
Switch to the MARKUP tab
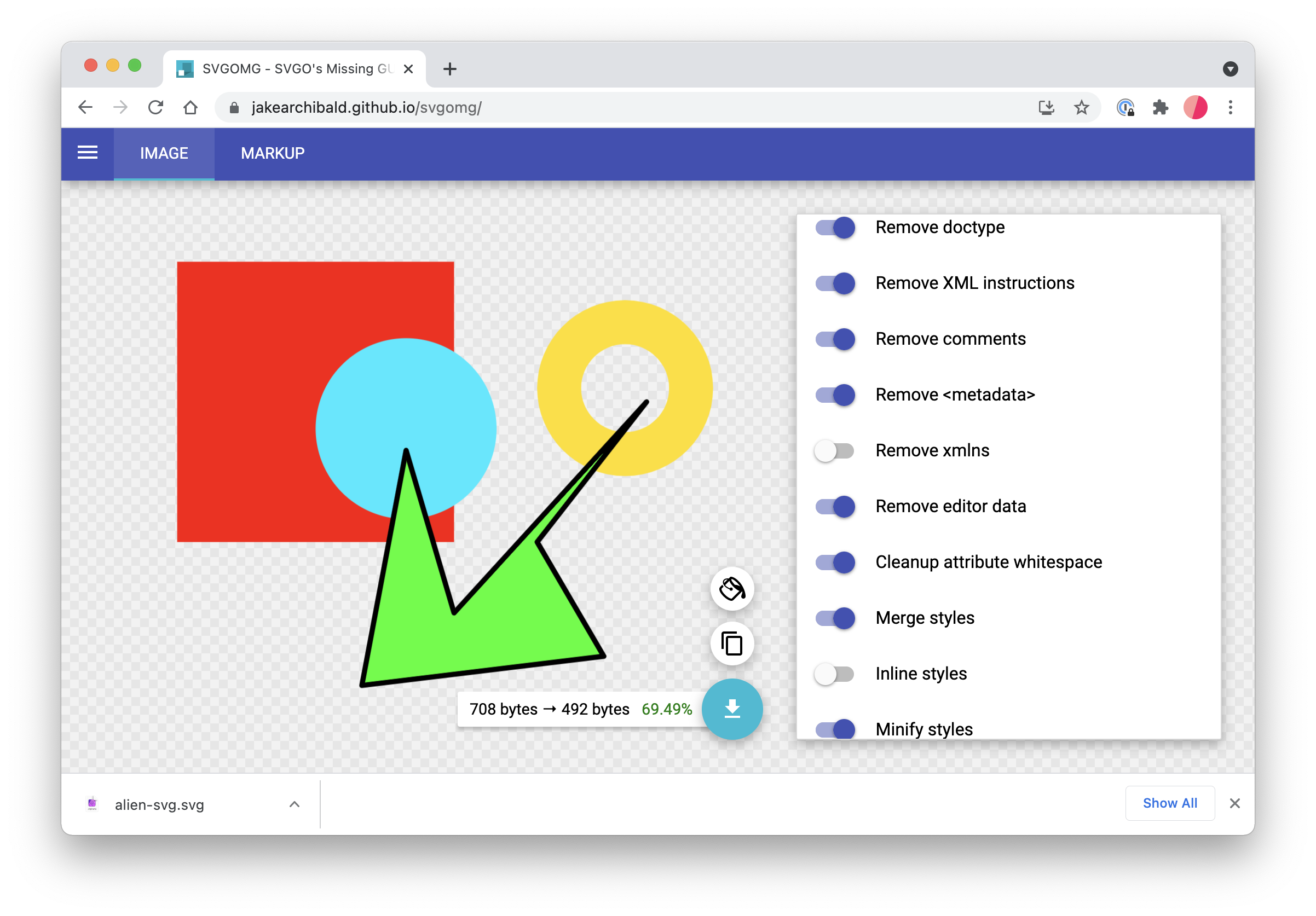[272, 154]
